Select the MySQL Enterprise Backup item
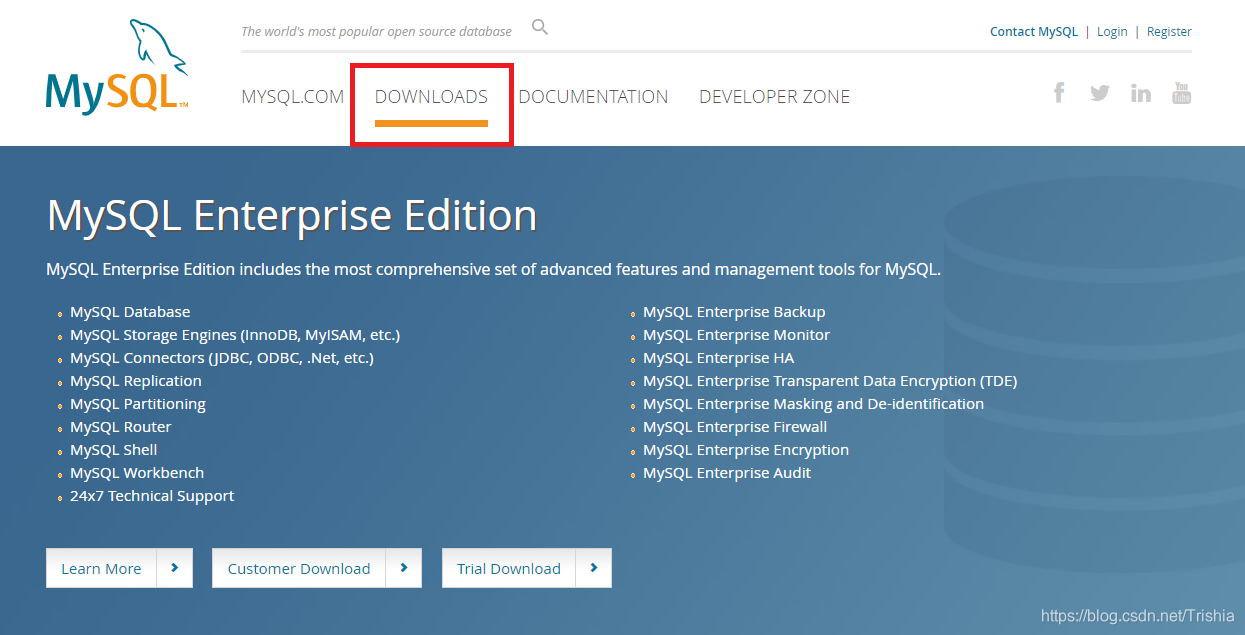 [x=734, y=312]
